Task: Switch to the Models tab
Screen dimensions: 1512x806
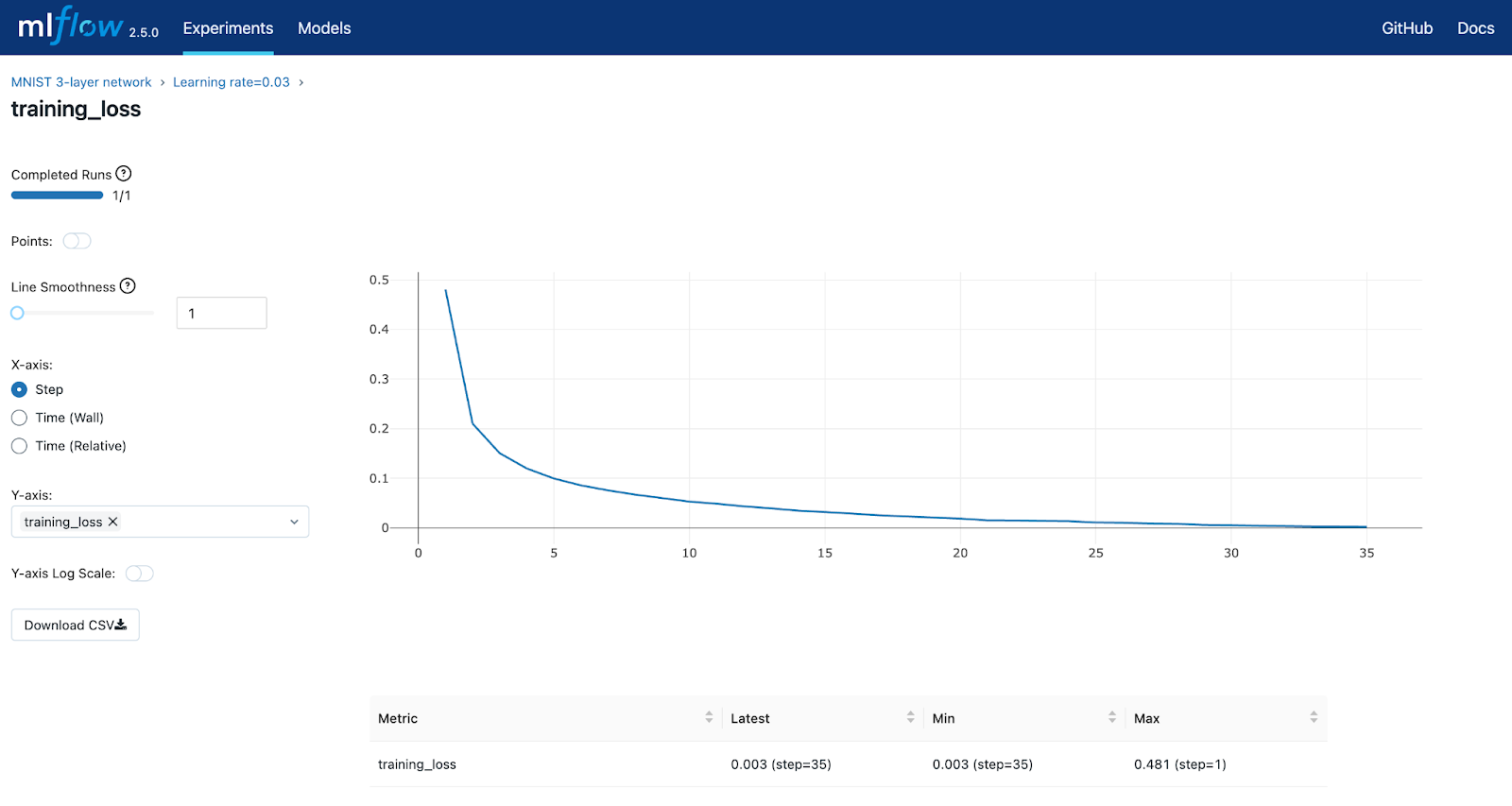Action: pos(324,28)
